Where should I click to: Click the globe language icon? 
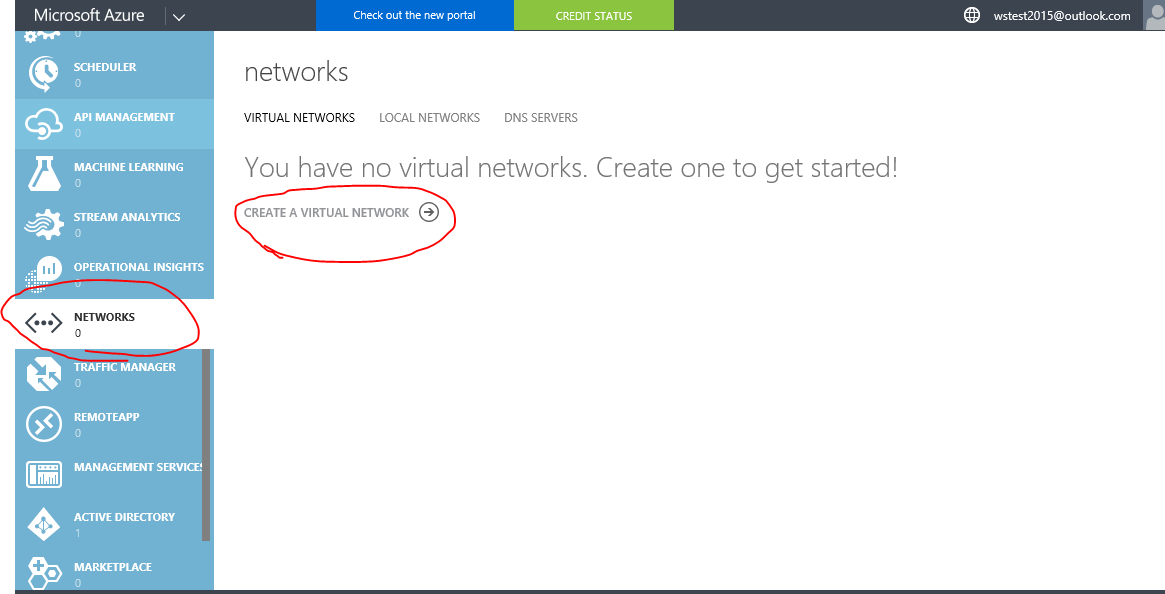971,15
